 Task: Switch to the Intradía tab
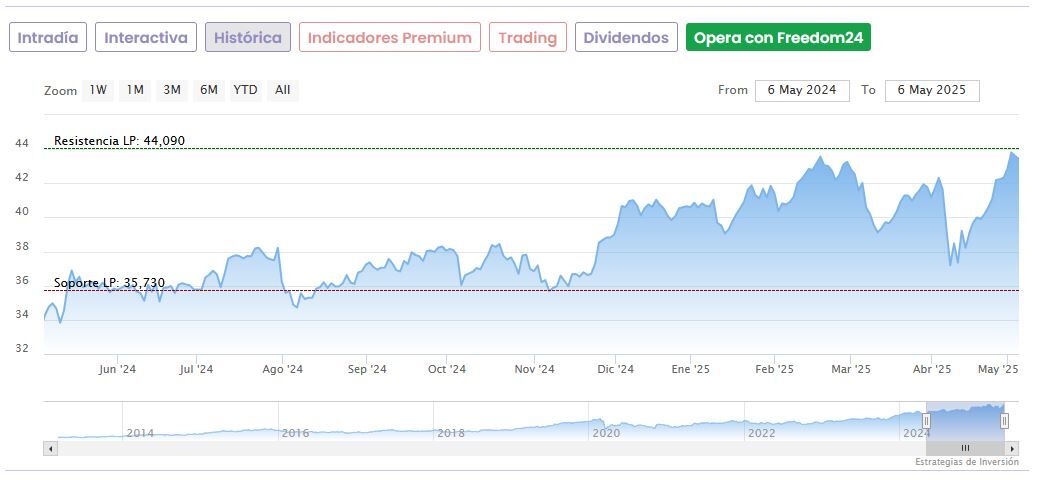pos(48,38)
